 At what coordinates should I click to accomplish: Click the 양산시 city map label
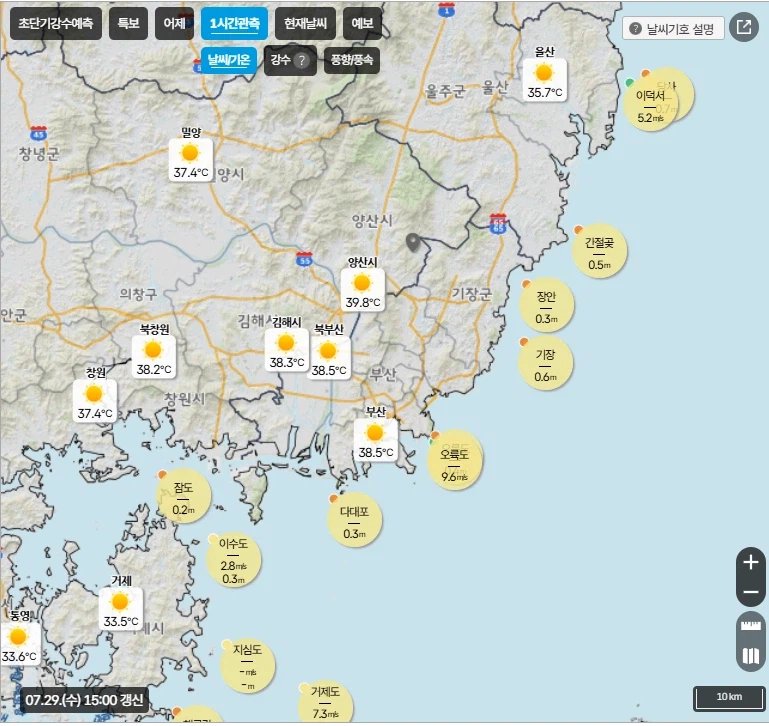pyautogui.click(x=372, y=221)
